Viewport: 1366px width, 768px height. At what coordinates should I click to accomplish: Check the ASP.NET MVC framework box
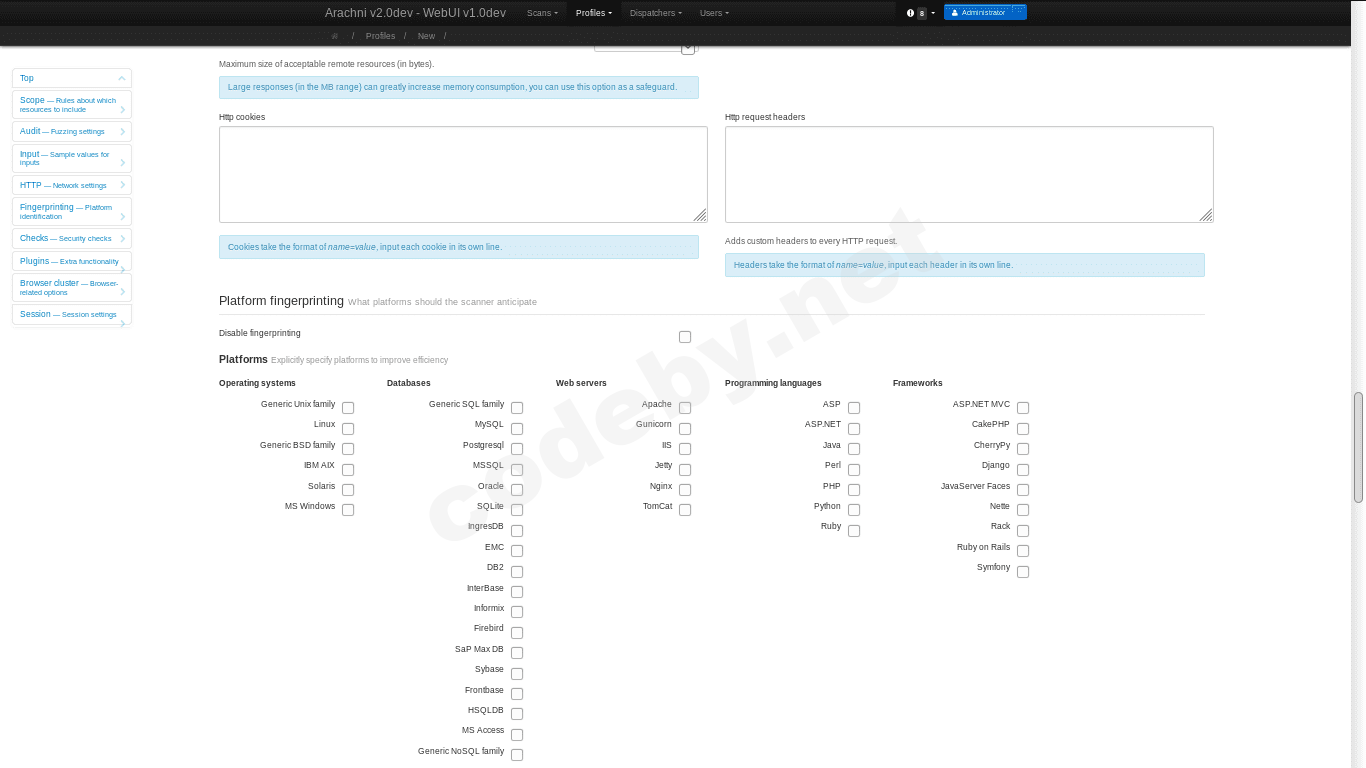tap(1023, 408)
